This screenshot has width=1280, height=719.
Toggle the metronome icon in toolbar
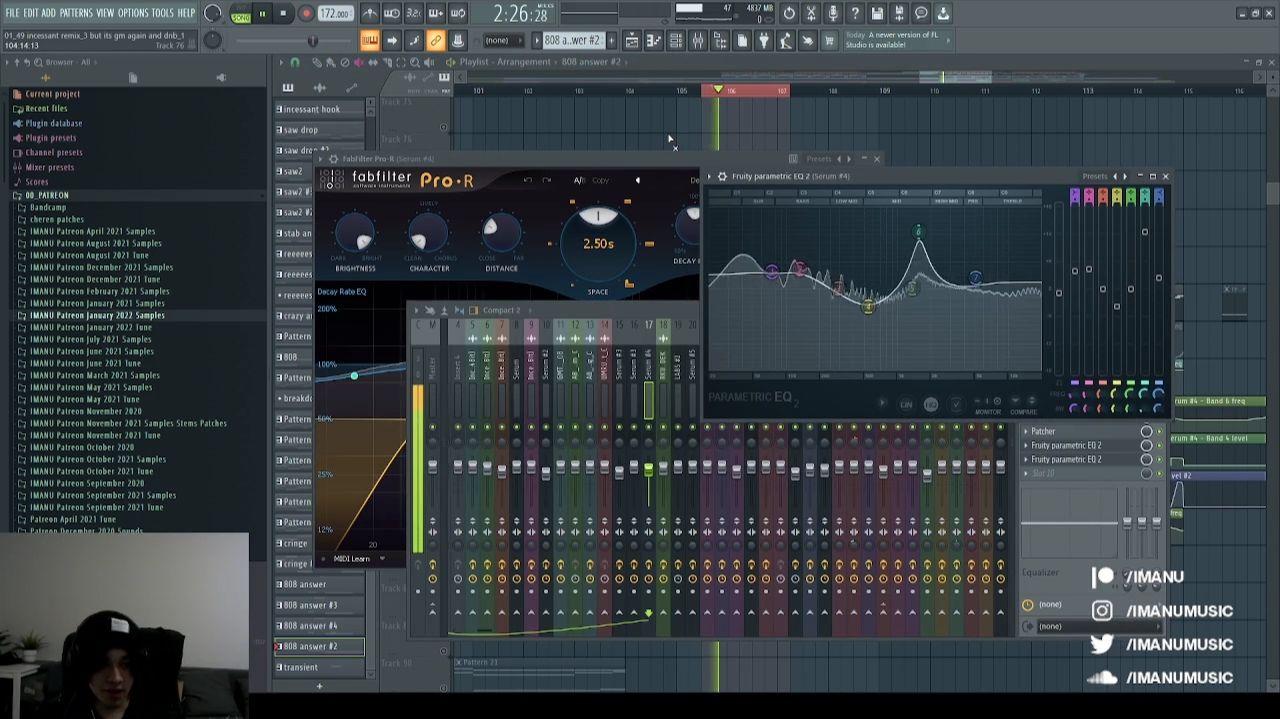pos(370,14)
